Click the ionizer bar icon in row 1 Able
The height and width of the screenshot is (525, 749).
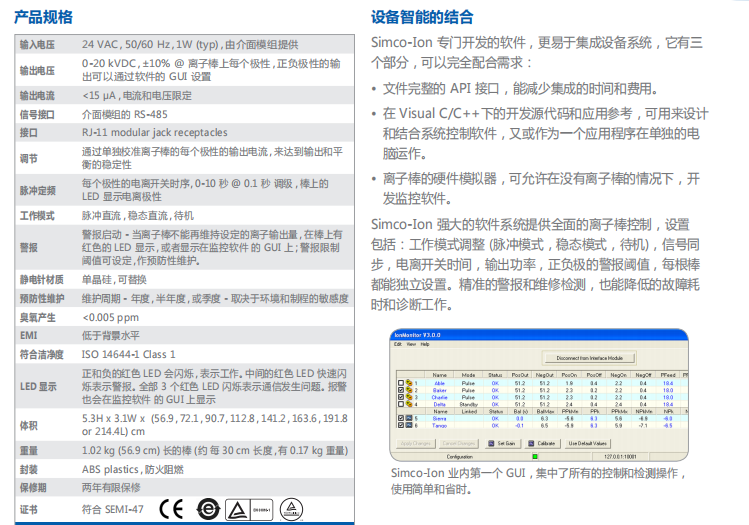click(409, 383)
